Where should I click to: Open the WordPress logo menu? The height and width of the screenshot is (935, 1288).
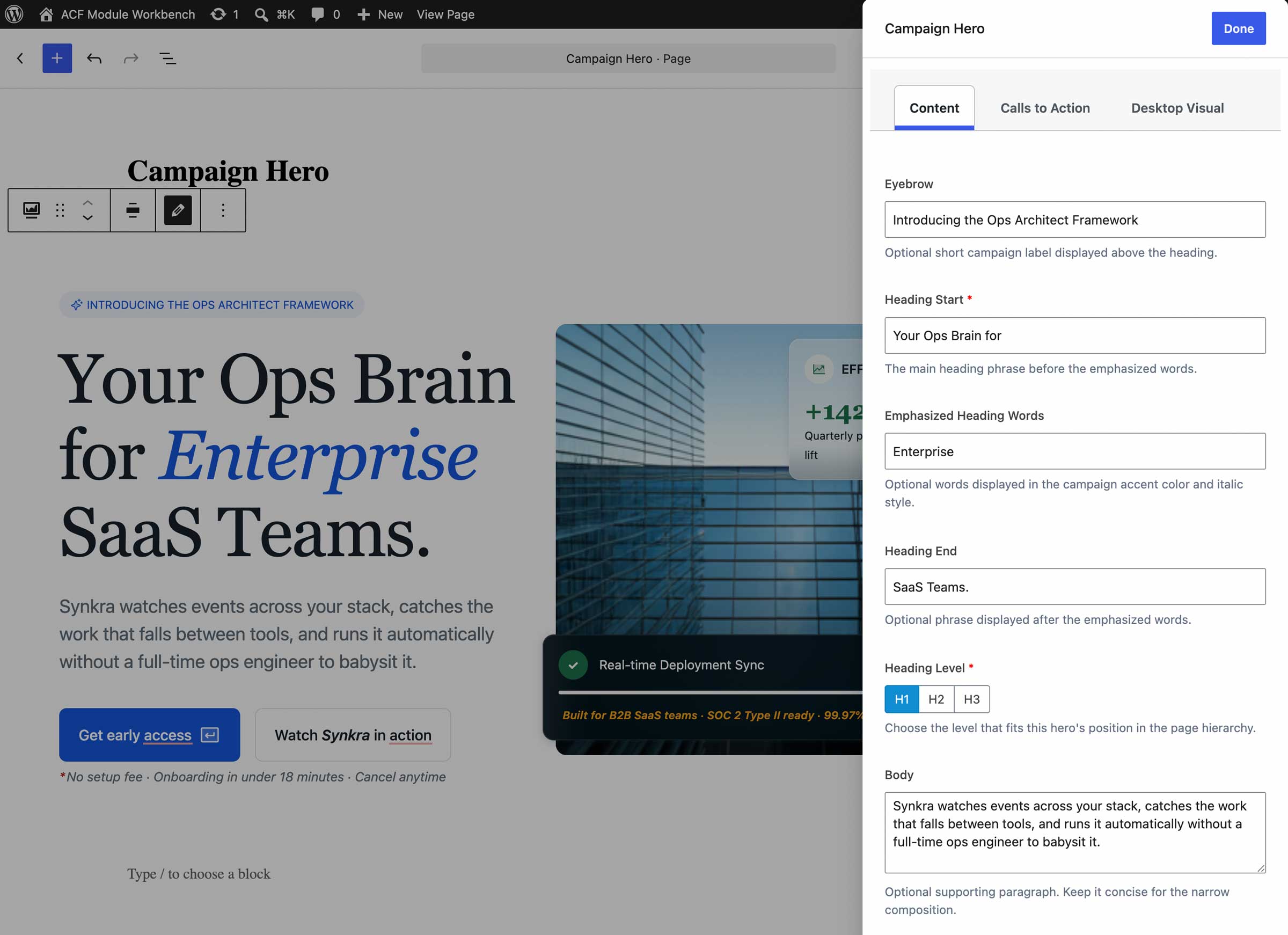(x=14, y=14)
